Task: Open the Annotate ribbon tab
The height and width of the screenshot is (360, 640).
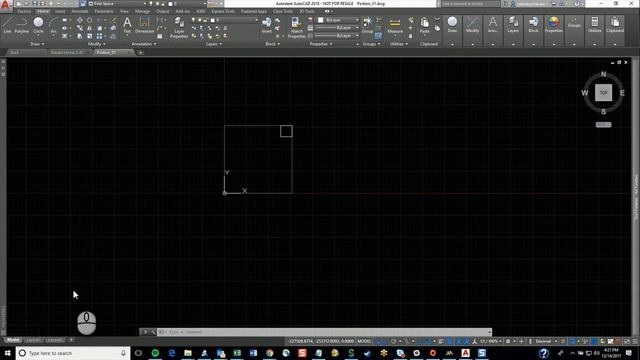Action: pos(80,11)
